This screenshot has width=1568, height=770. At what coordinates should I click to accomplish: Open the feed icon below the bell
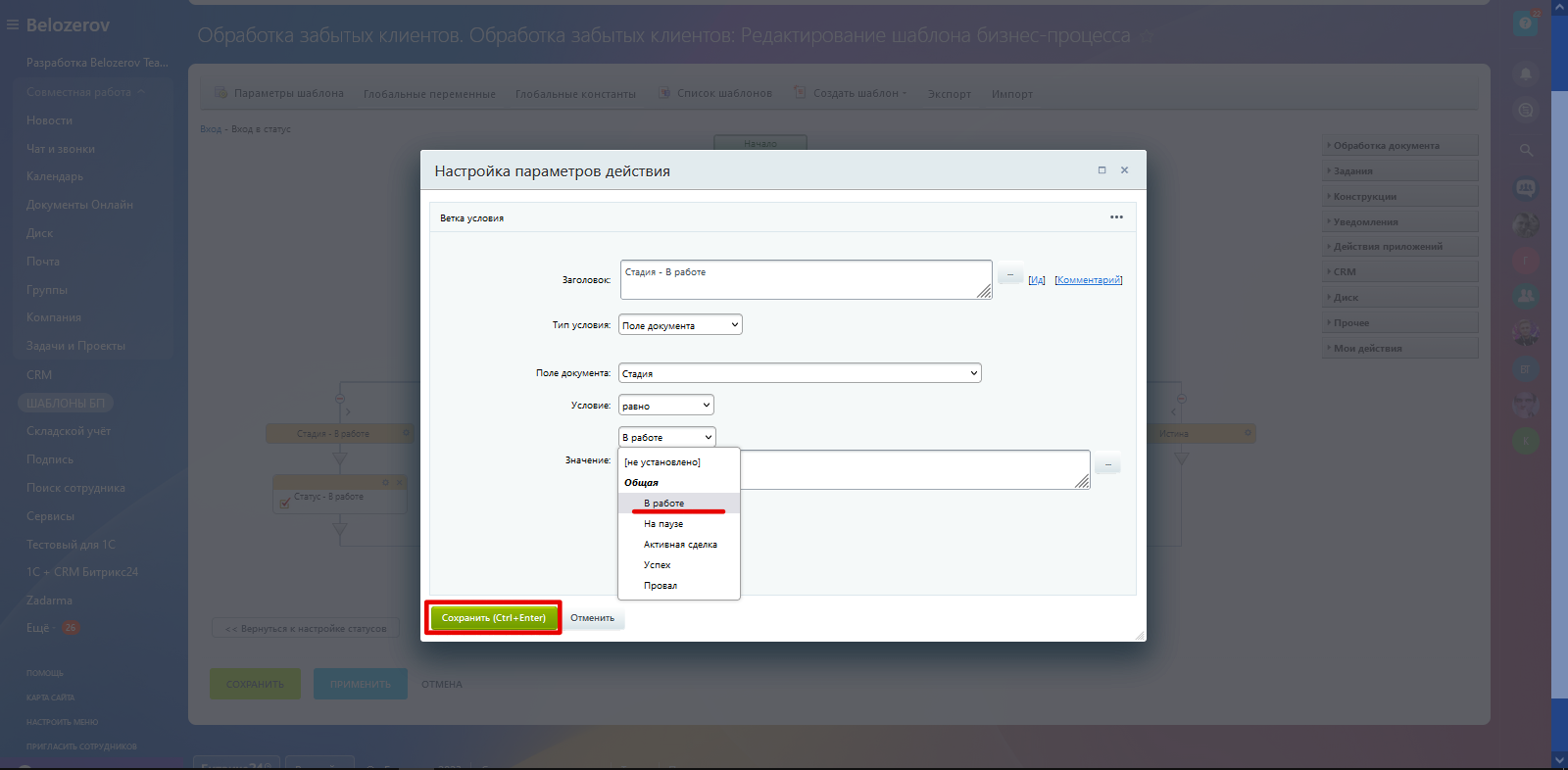pos(1526,111)
